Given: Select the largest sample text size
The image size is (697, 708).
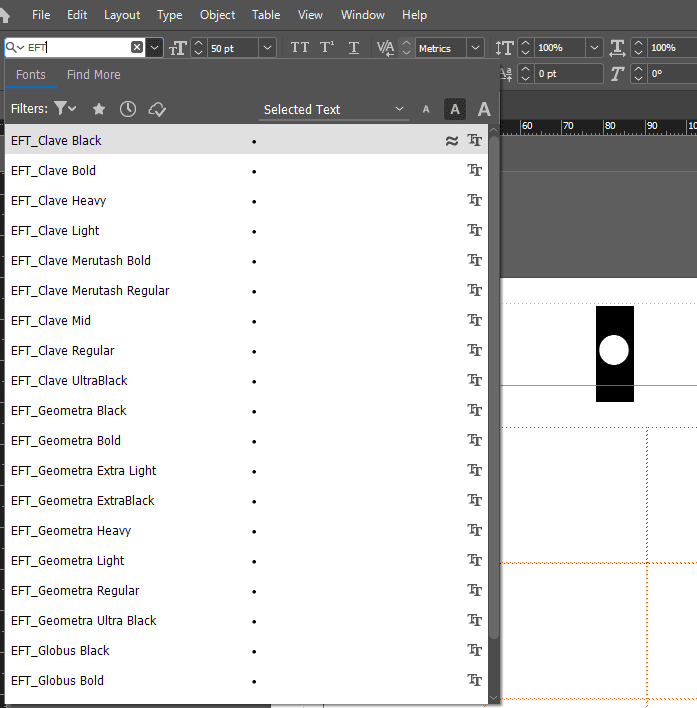Looking at the screenshot, I should [x=484, y=110].
